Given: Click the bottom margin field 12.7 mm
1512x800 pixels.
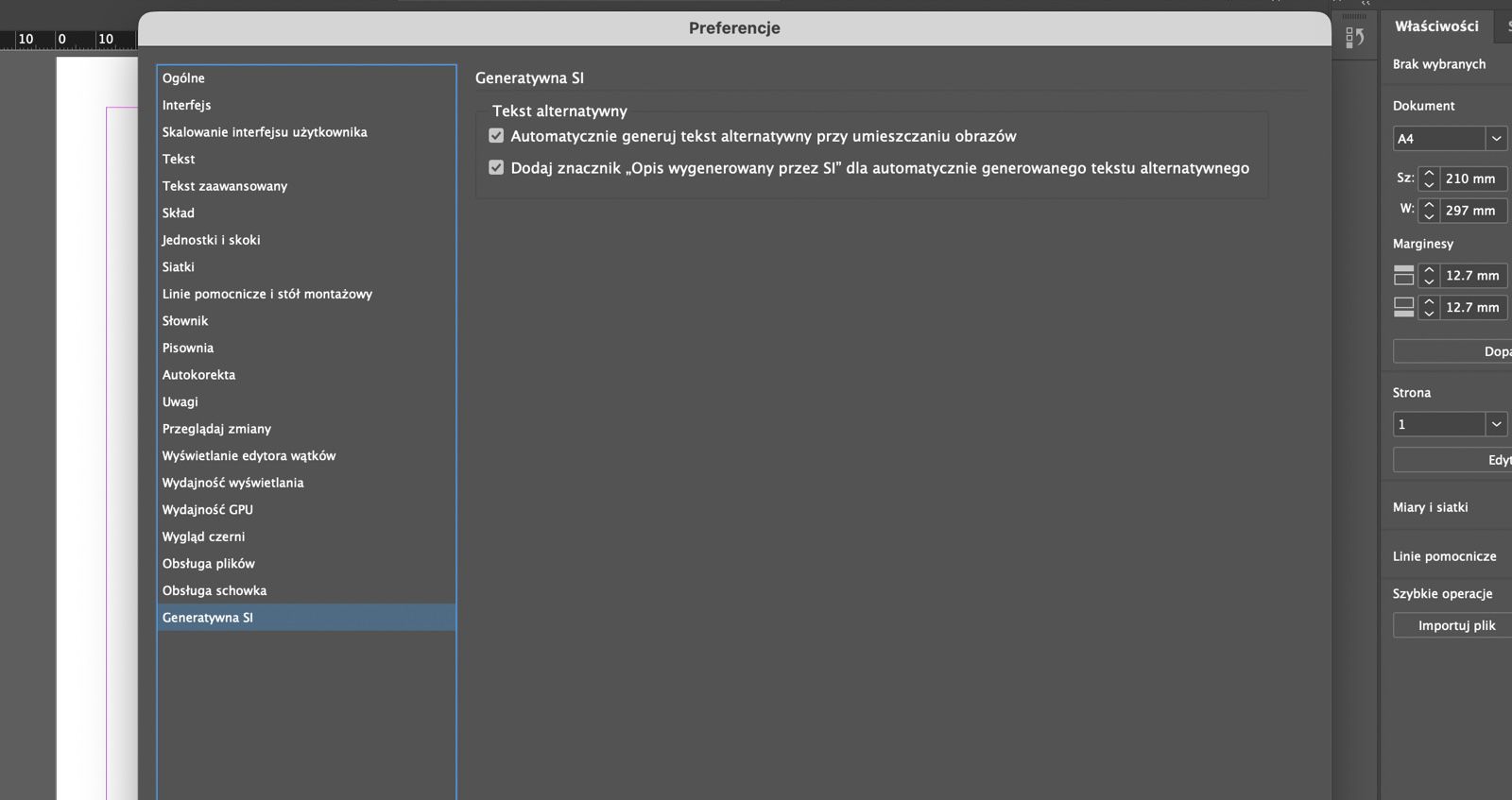Looking at the screenshot, I should point(1474,307).
